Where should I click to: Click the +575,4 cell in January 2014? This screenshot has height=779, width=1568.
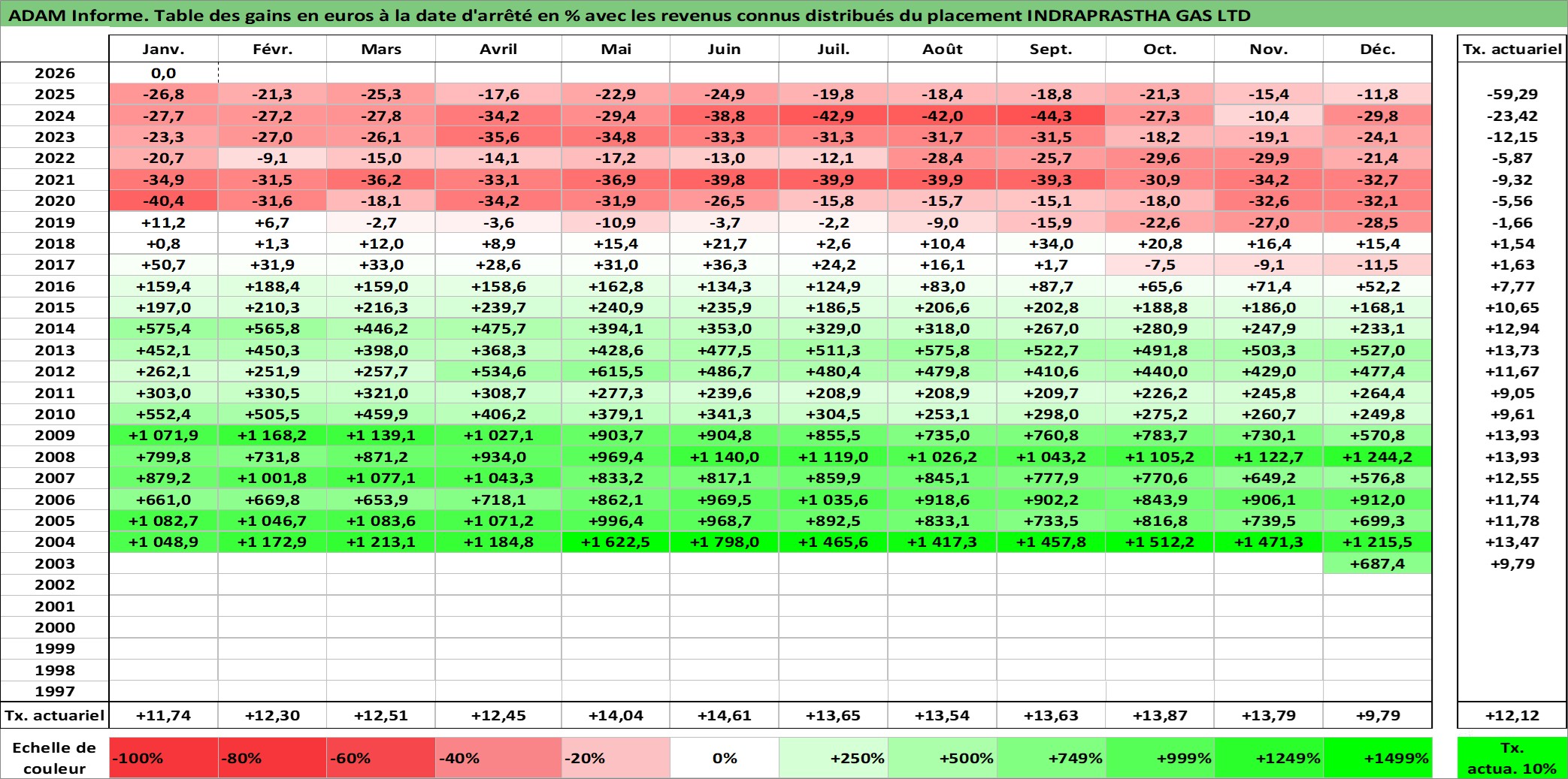(x=164, y=328)
